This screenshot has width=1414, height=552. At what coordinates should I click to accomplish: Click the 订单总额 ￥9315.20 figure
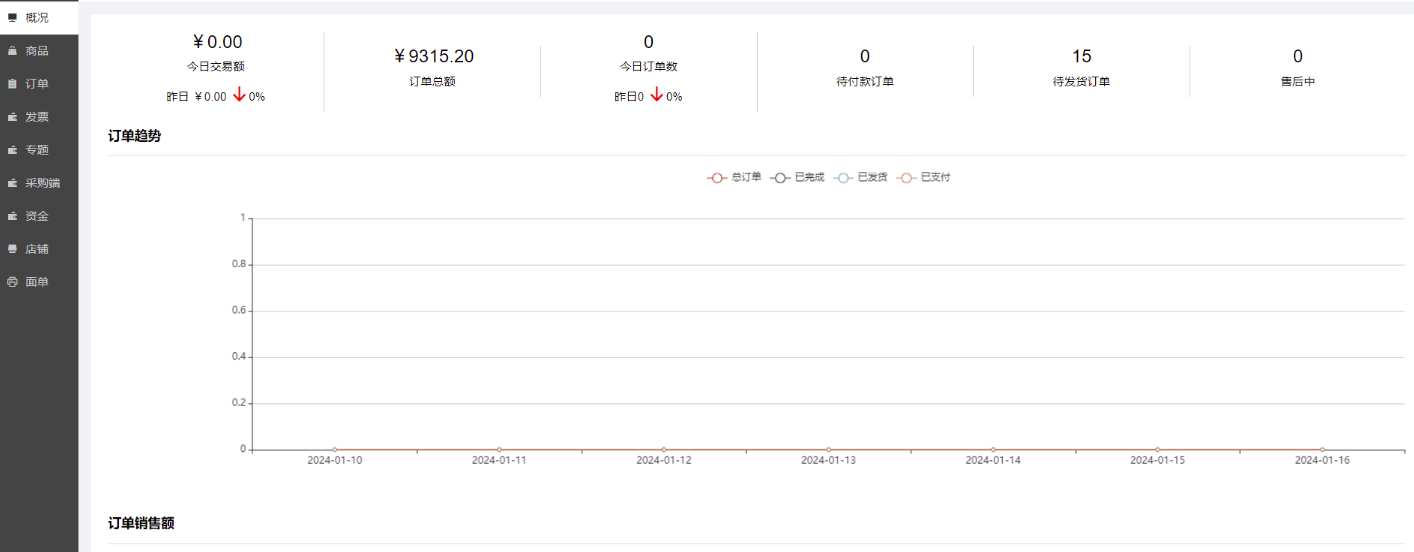[433, 57]
